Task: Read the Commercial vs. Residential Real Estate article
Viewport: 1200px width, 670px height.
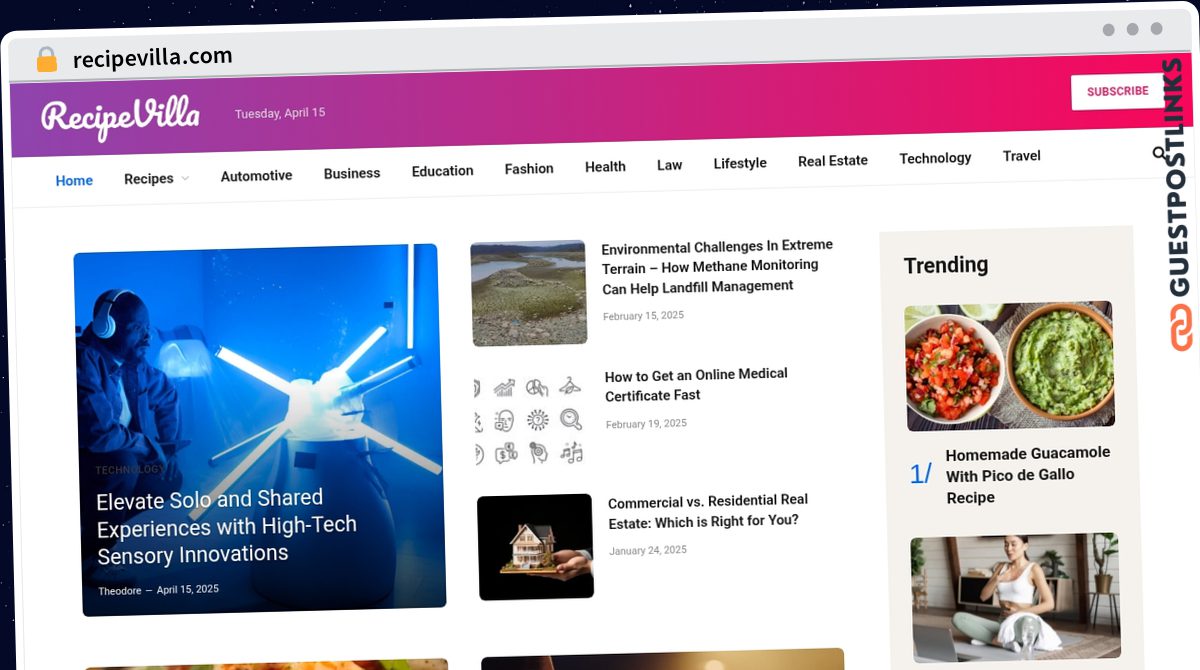Action: pyautogui.click(x=708, y=511)
